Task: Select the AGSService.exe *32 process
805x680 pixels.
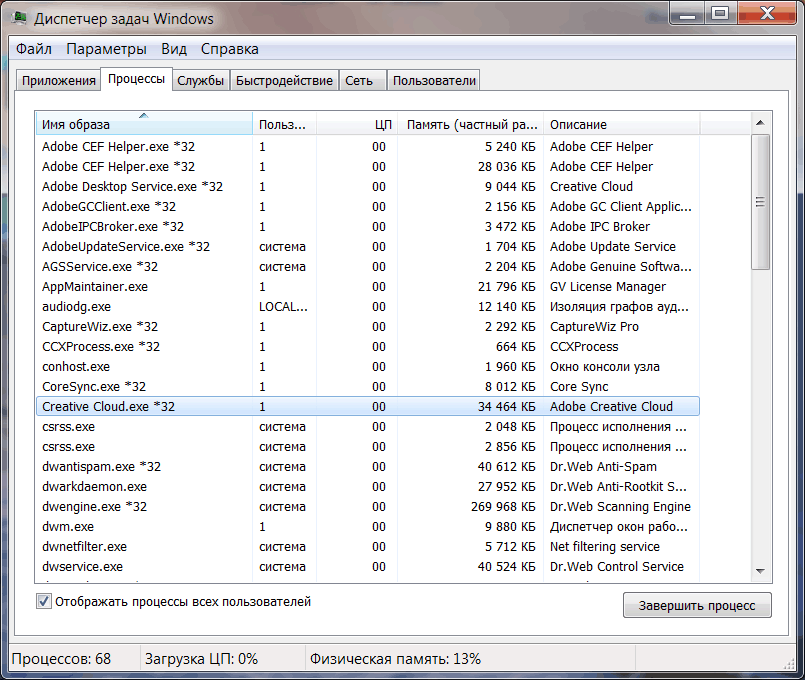Action: pos(368,267)
